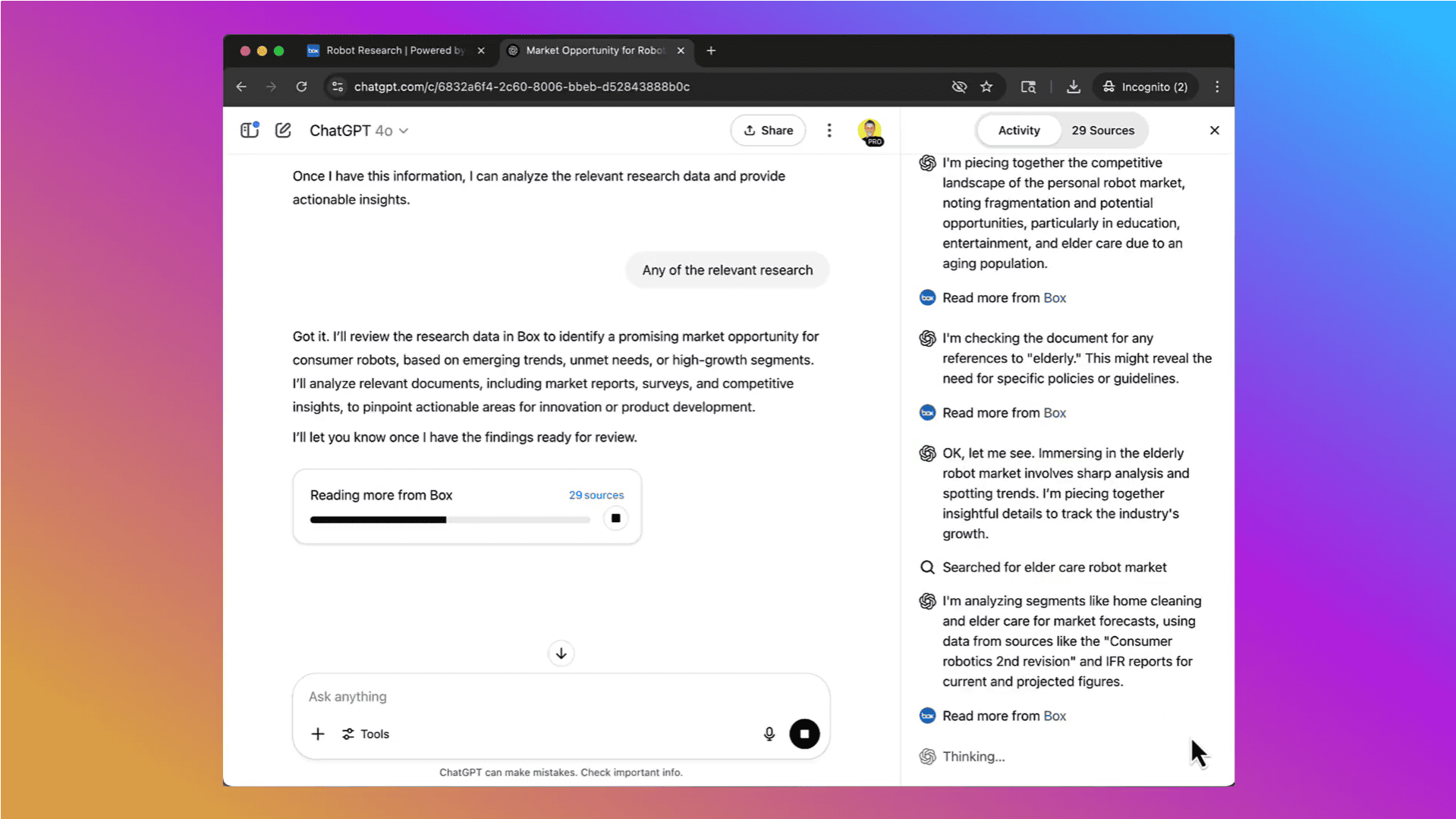Toggle the eye icon in the address bar
Image resolution: width=1456 pixels, height=819 pixels.
coord(959,87)
